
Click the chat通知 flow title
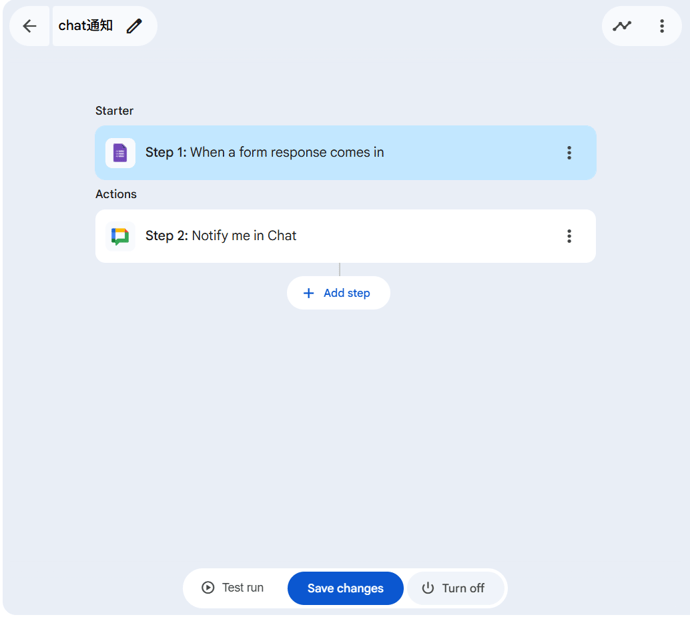click(85, 26)
